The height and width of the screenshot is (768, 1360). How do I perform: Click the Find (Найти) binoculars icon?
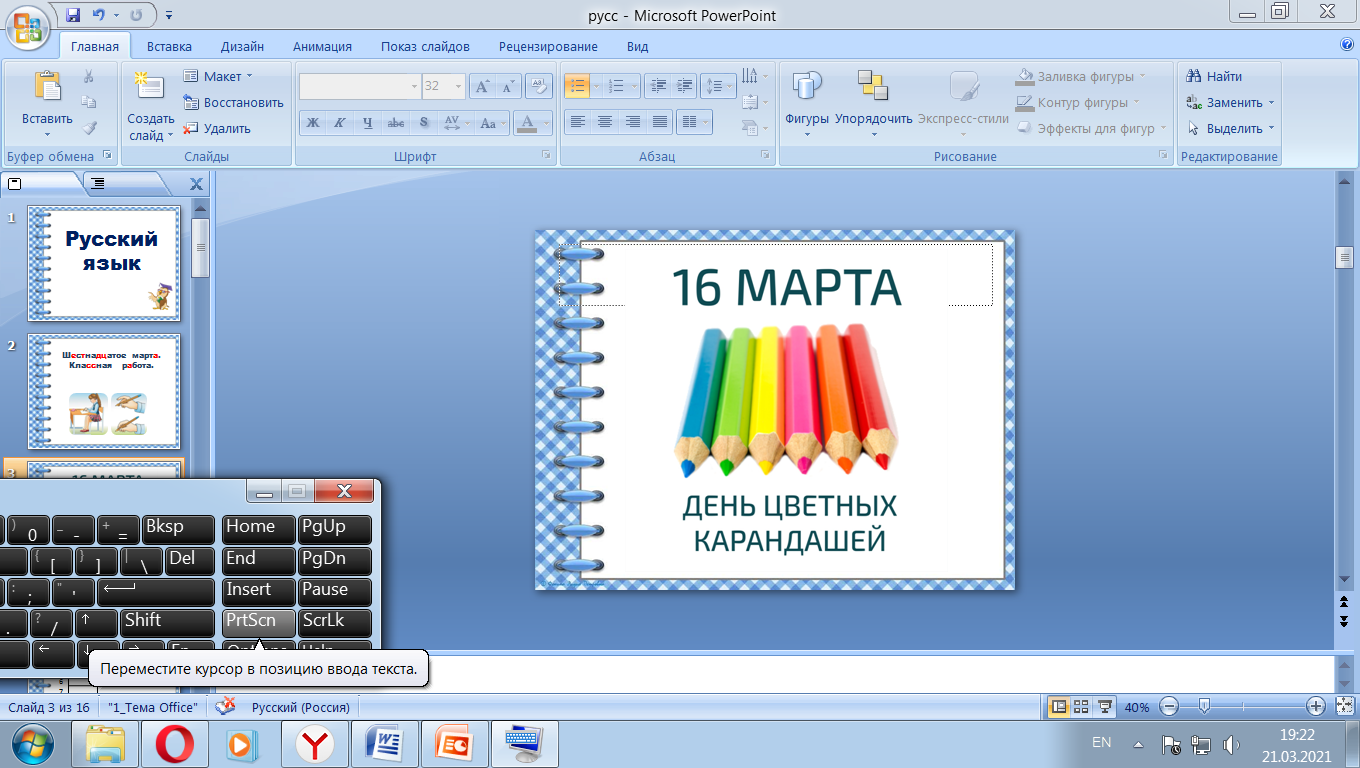[1193, 77]
